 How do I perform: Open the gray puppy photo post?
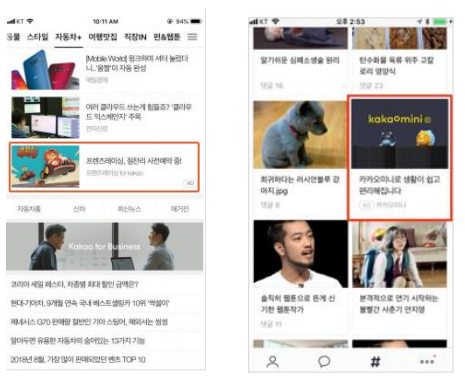coord(300,135)
